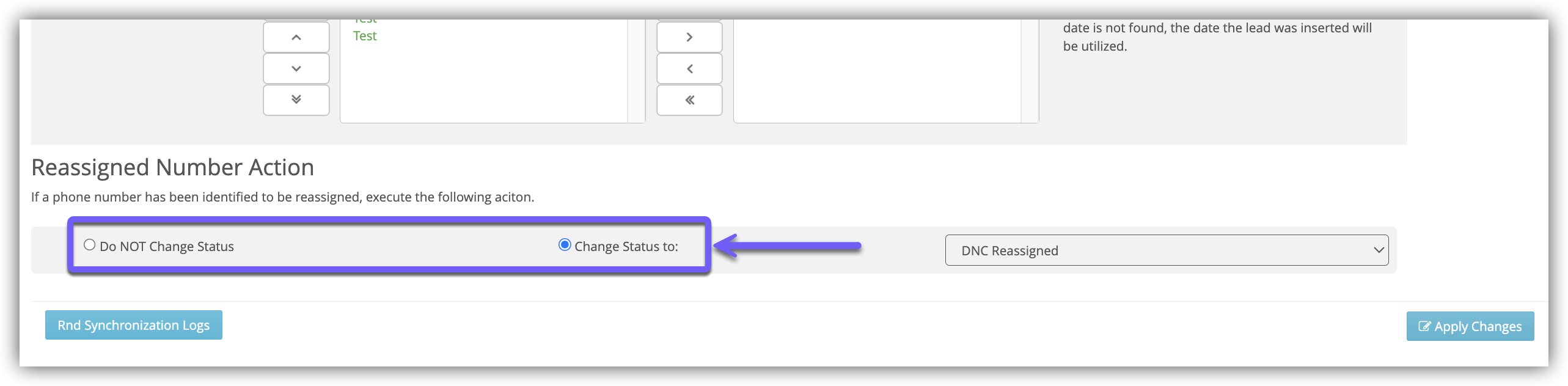Send item to bottom with double-down chevron
Image resolution: width=1568 pixels, height=386 pixels.
[296, 100]
